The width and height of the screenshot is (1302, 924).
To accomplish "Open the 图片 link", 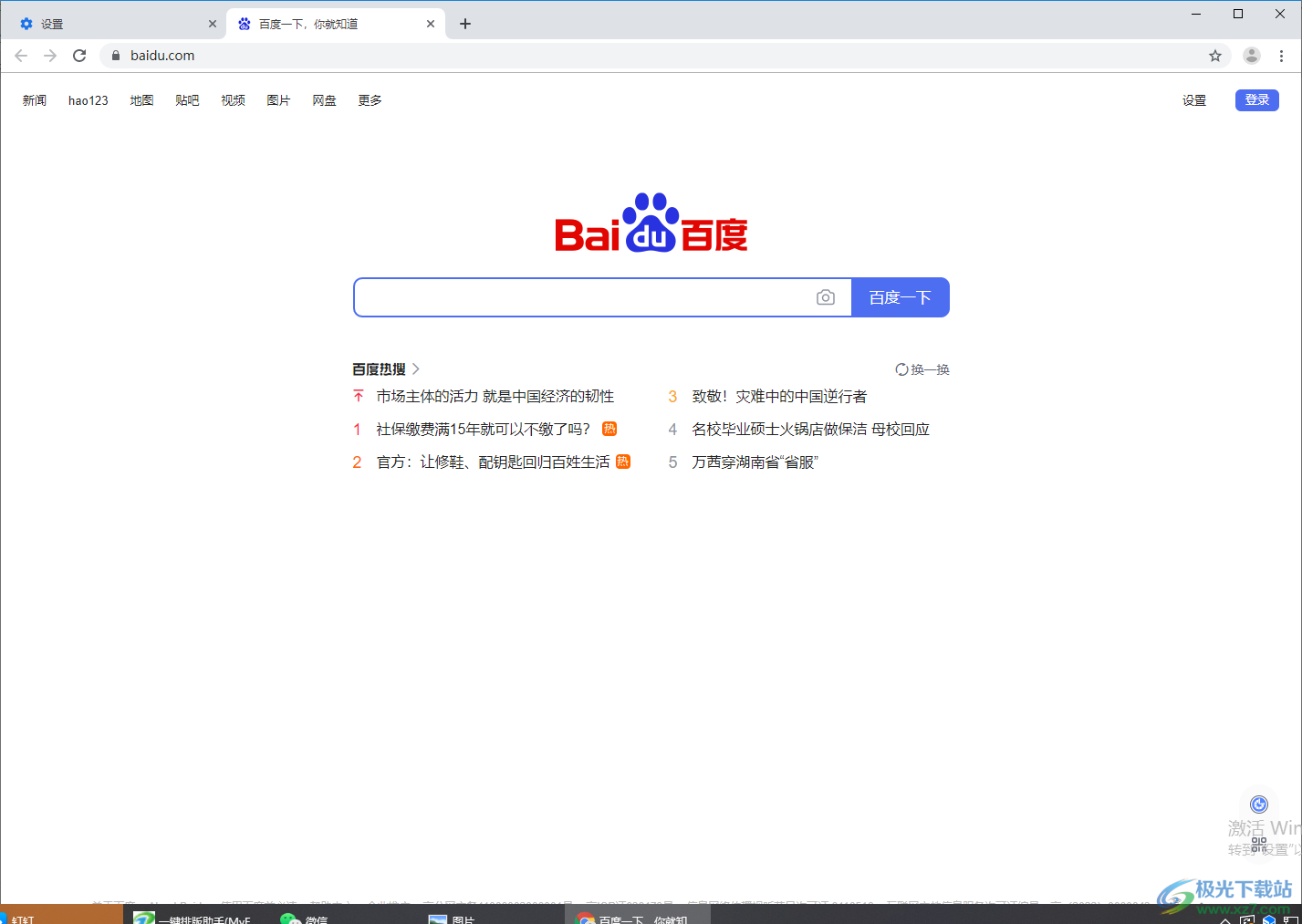I will click(278, 100).
